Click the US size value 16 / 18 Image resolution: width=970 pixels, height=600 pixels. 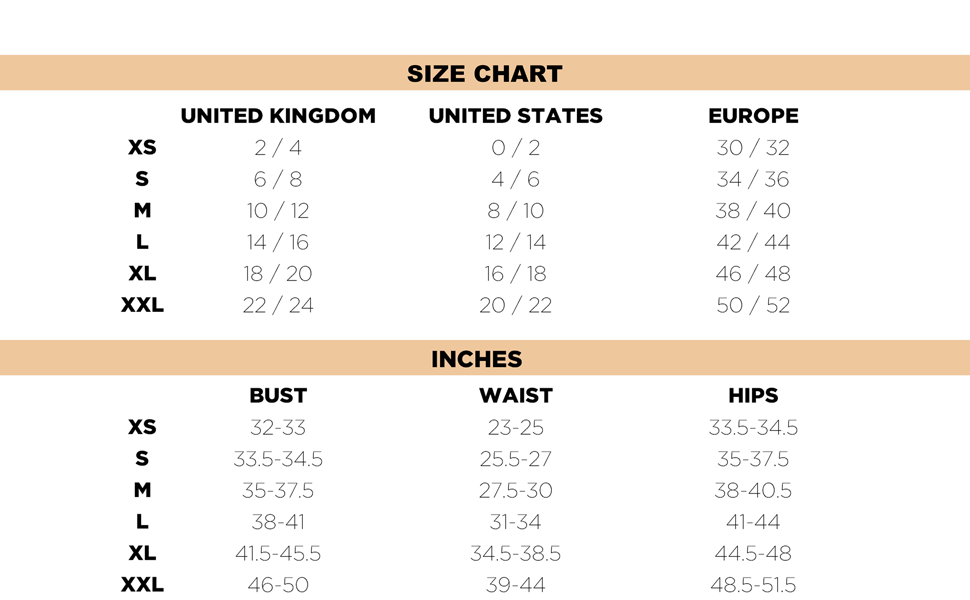coord(515,274)
